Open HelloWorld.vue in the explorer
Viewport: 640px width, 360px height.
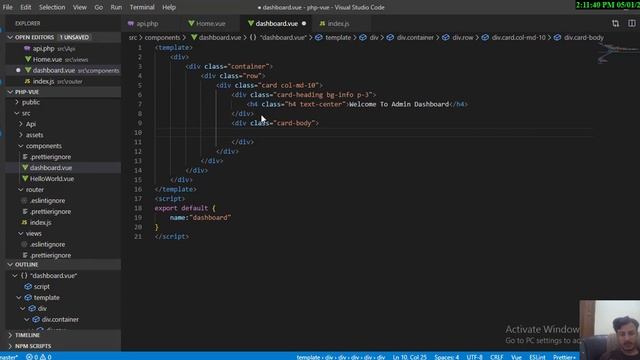pyautogui.click(x=52, y=179)
